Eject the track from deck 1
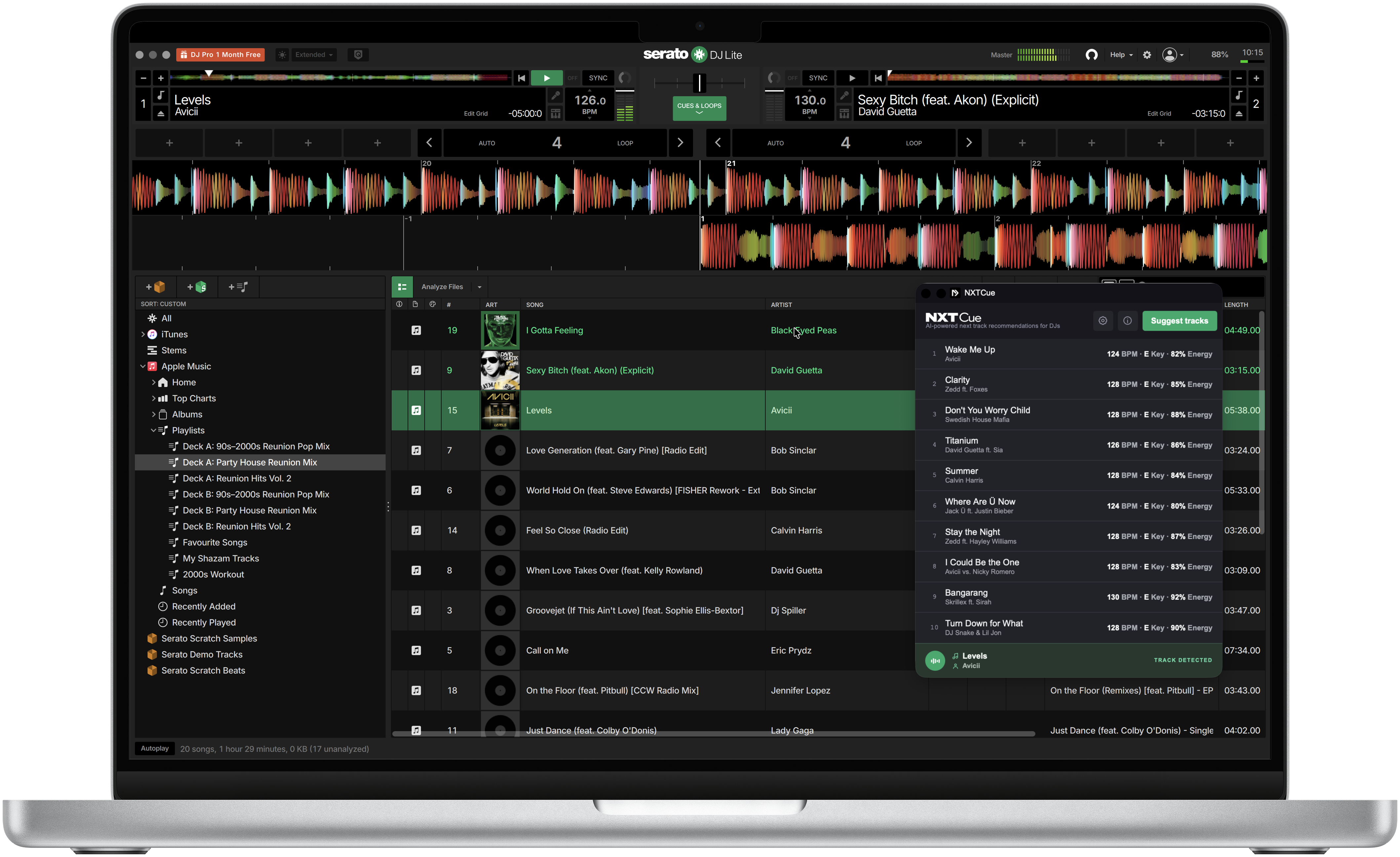 tap(161, 113)
